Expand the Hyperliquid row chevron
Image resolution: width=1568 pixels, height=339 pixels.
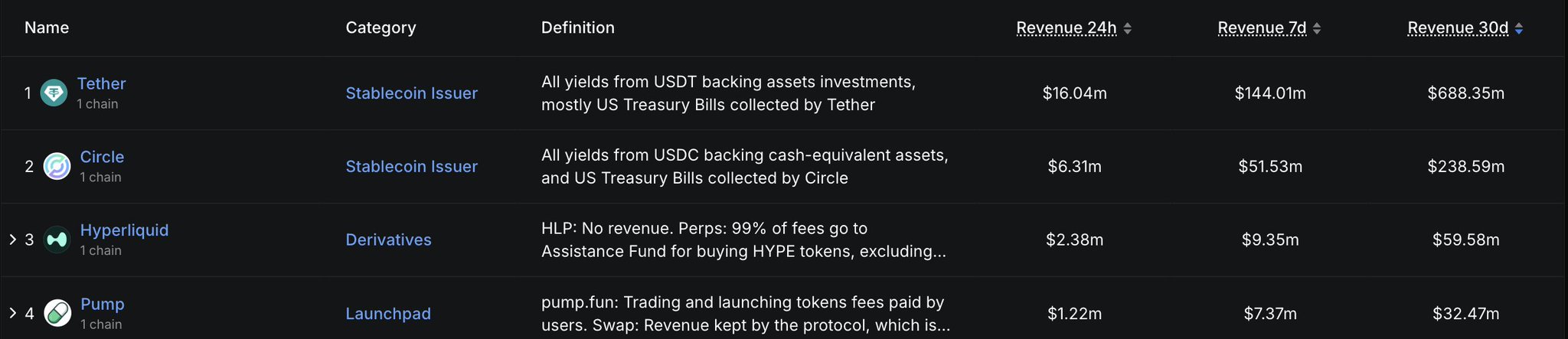point(12,240)
